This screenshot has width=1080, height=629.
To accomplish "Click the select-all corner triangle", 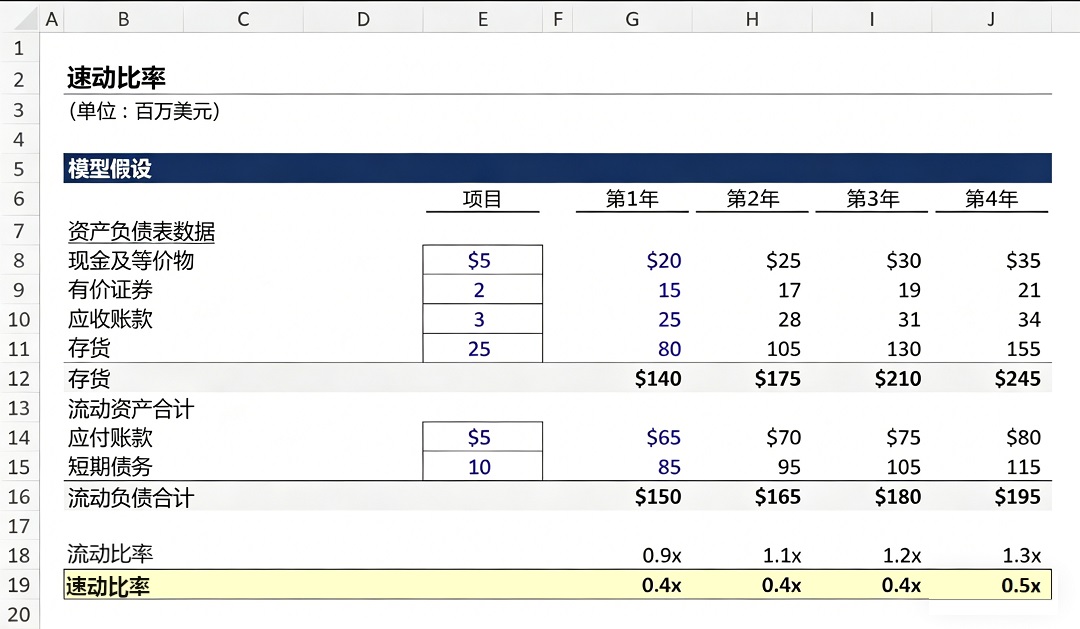I will tap(26, 19).
